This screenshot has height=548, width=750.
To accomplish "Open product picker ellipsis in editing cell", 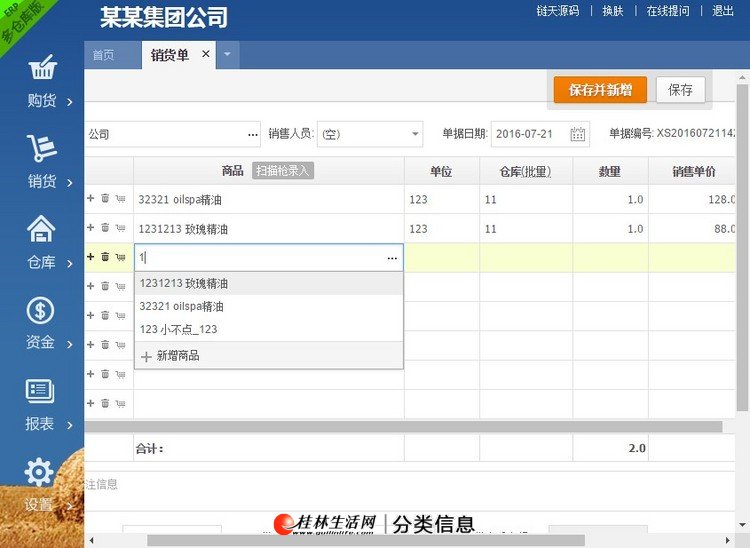I will (392, 258).
